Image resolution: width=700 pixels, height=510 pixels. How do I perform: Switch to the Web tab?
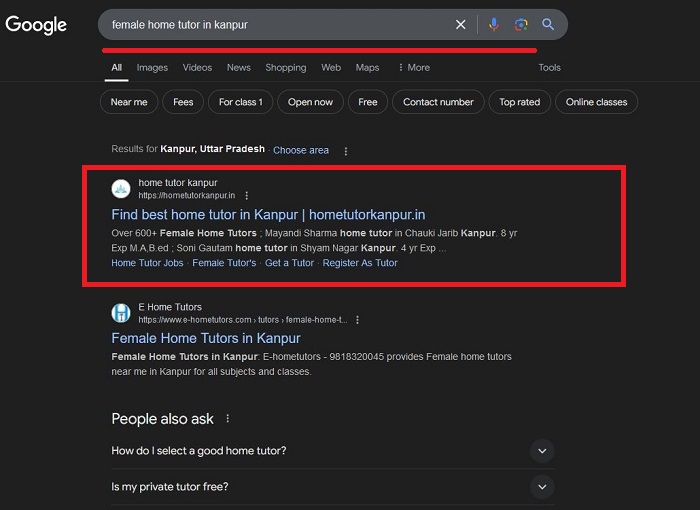(x=331, y=67)
